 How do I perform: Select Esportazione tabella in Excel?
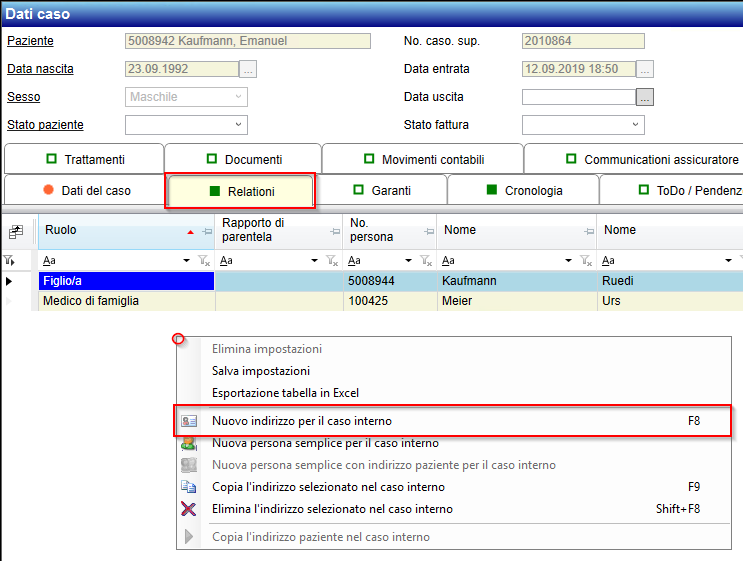point(285,393)
